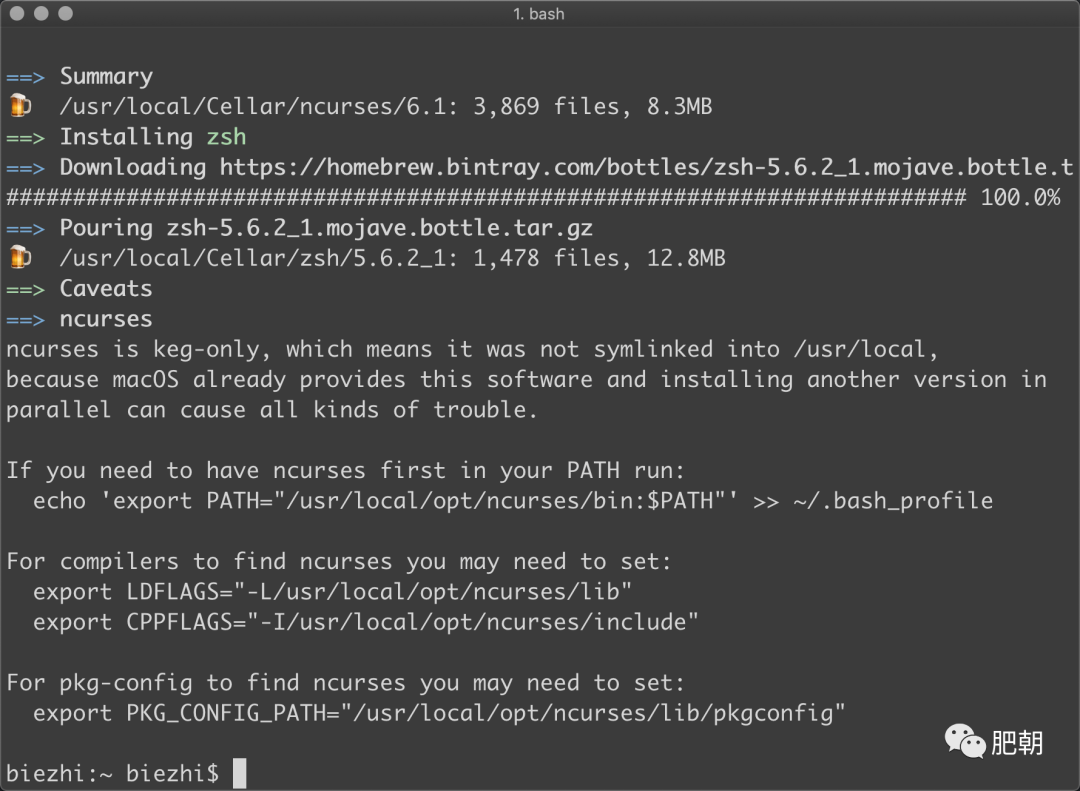The image size is (1080, 791).
Task: Open the homebrew.bintray.com bottle download URL
Action: pyautogui.click(x=646, y=167)
